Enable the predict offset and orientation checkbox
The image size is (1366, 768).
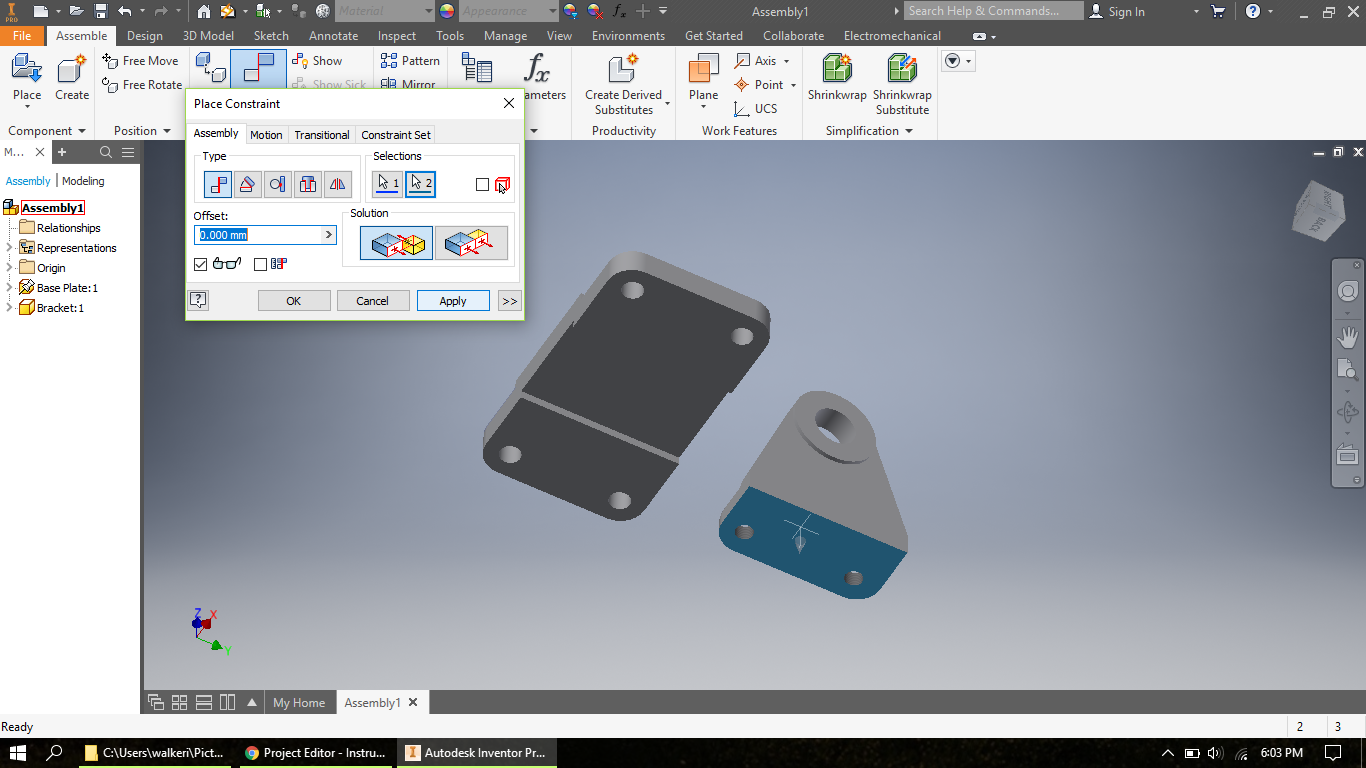click(259, 263)
